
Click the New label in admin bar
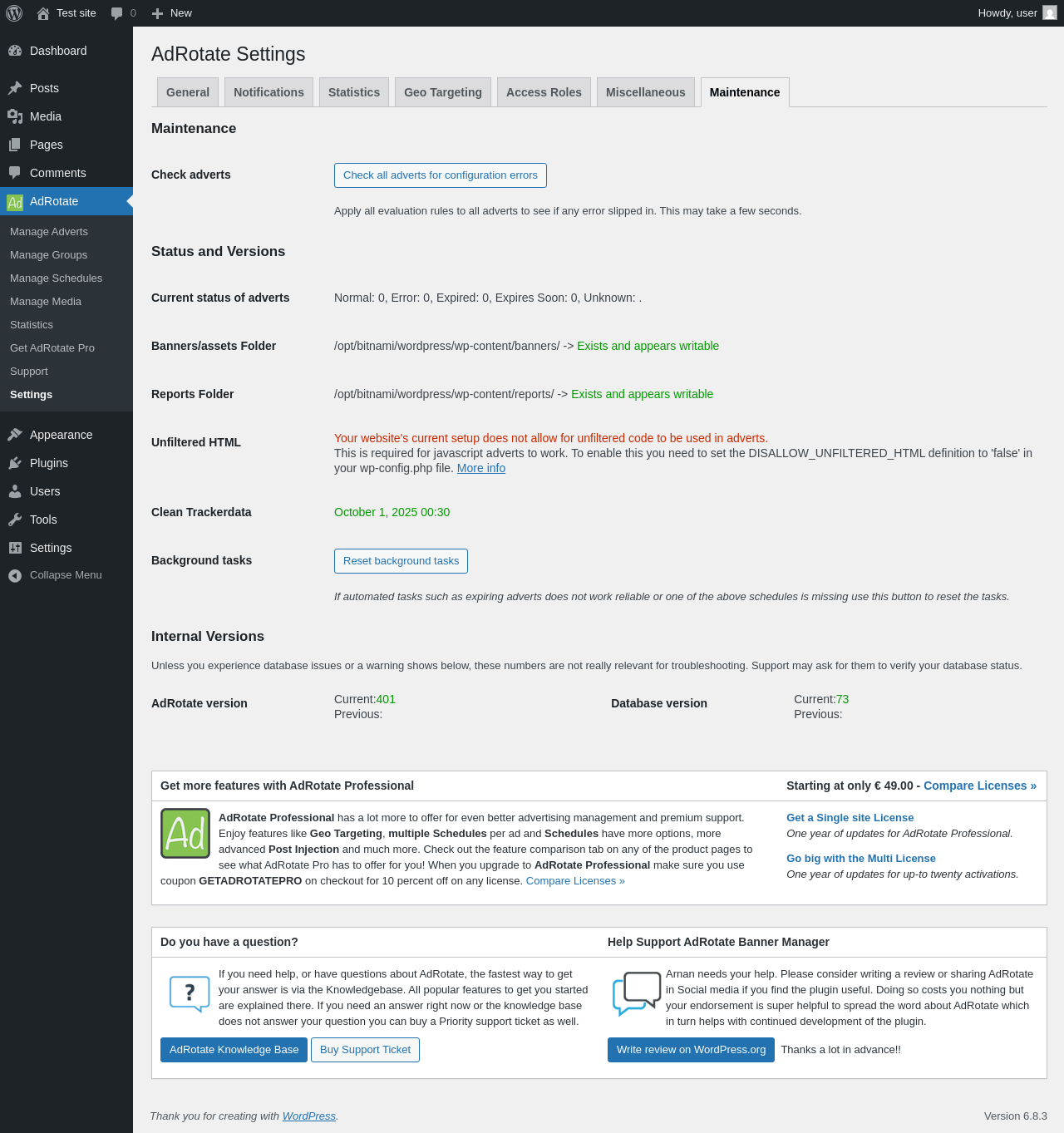pos(181,13)
